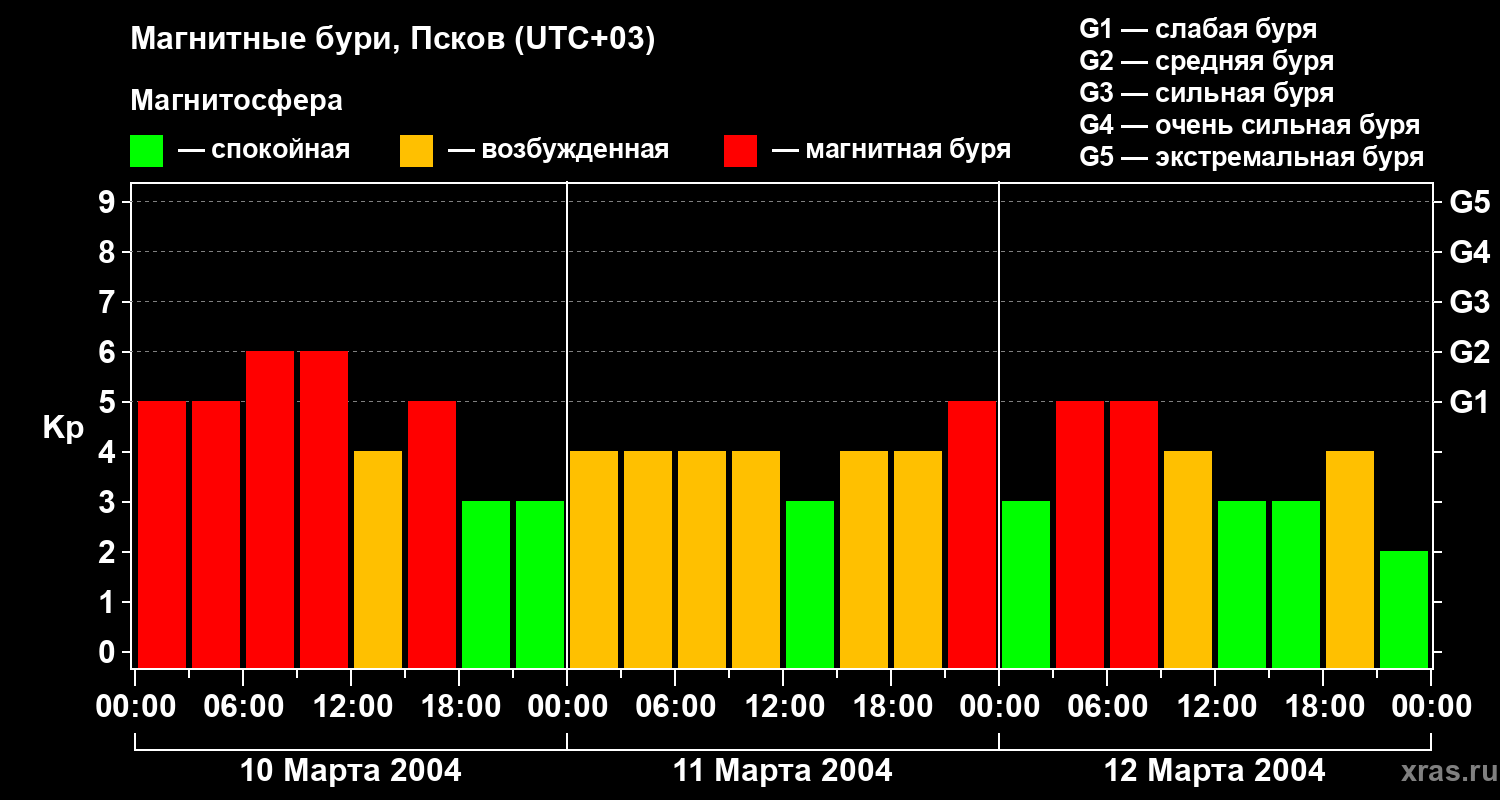Click the "G1 — слабая буря" legend entry
This screenshot has height=800, width=1500.
1198,29
